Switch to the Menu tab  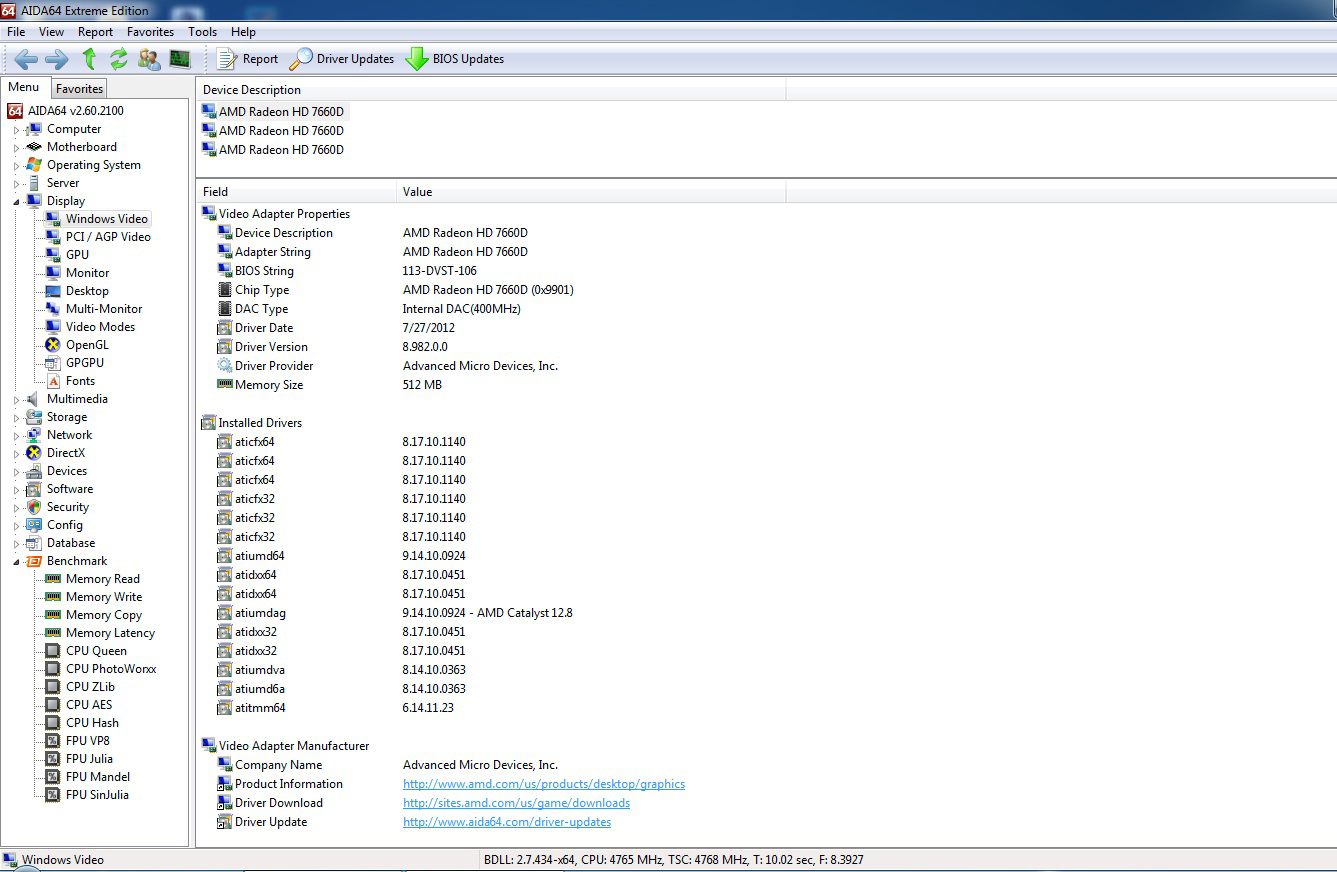(x=24, y=87)
